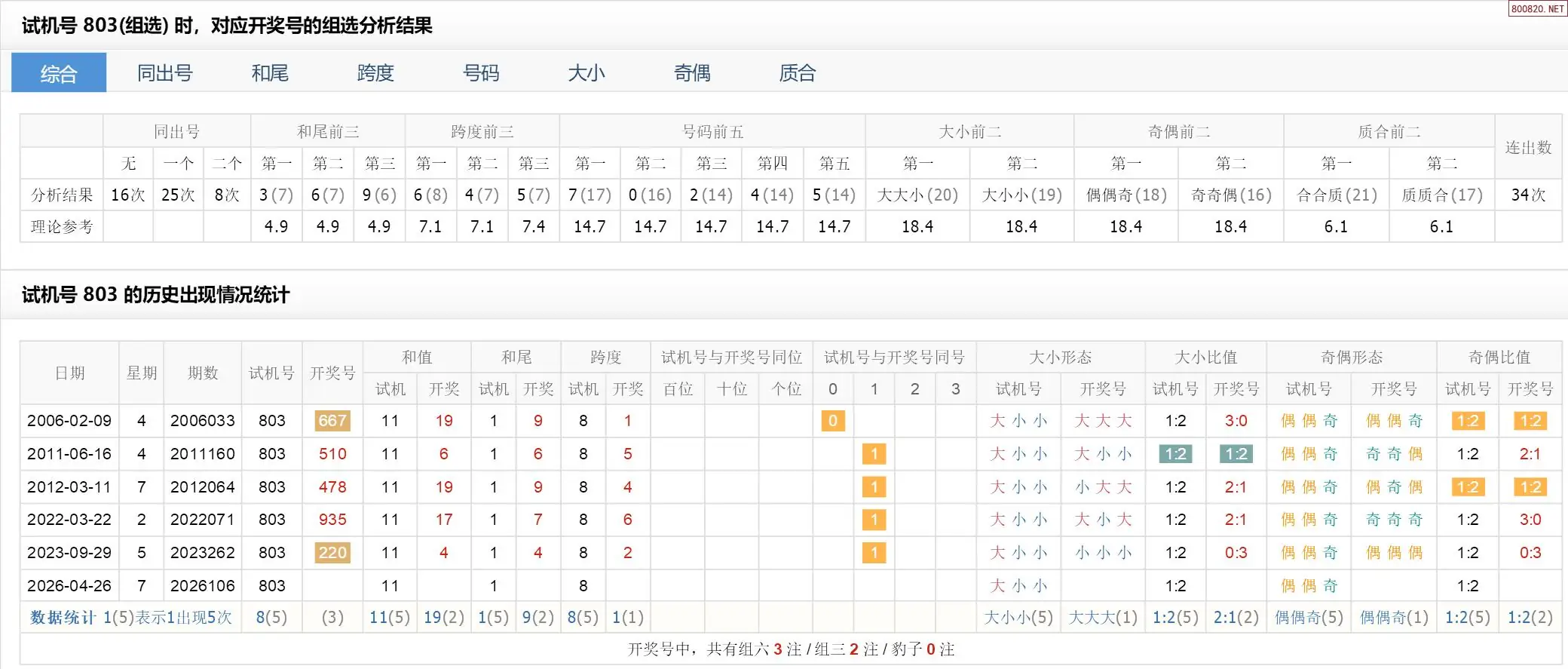This screenshot has width=1568, height=669.
Task: Click period number 2011160
Action: (202, 454)
